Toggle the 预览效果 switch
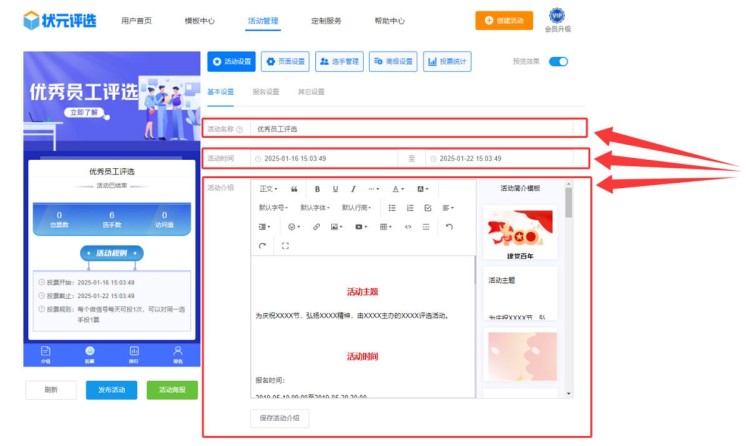This screenshot has width=750, height=446. pos(558,61)
